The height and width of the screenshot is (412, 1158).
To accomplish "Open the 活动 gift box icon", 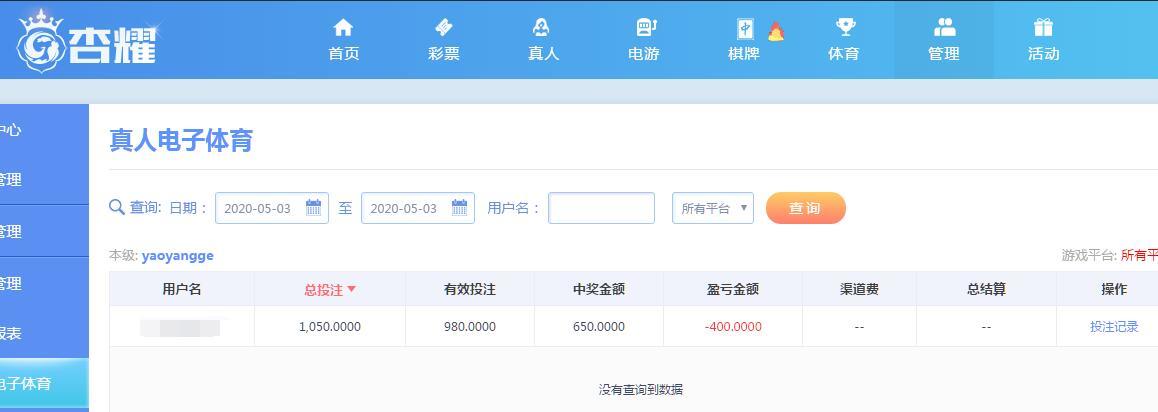I will [1043, 28].
